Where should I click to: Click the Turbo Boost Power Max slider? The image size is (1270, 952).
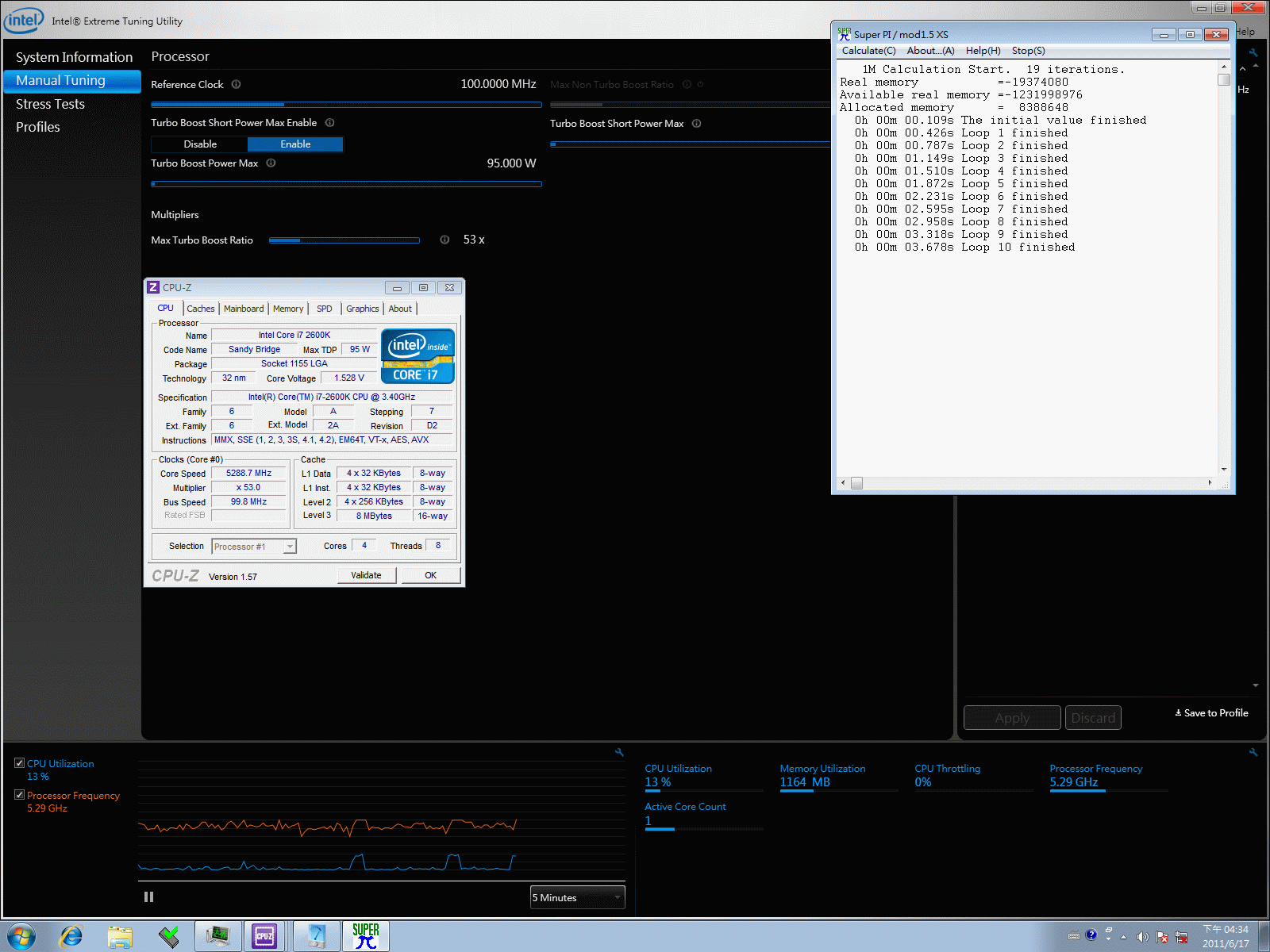pos(346,184)
